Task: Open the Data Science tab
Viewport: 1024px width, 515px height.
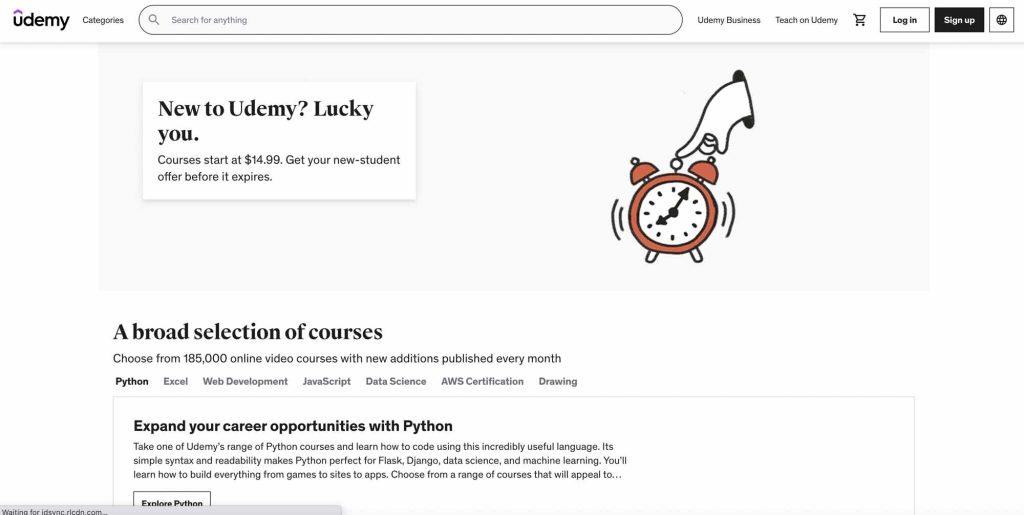Action: (x=396, y=381)
